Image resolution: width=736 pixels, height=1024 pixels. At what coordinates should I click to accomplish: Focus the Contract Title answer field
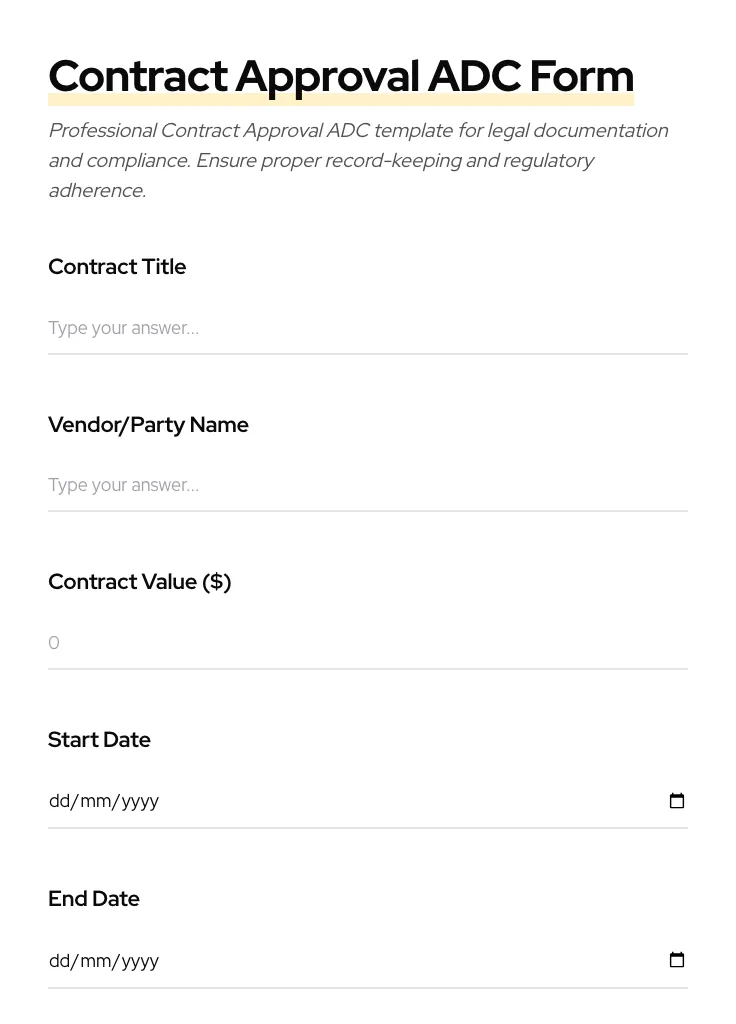point(367,328)
